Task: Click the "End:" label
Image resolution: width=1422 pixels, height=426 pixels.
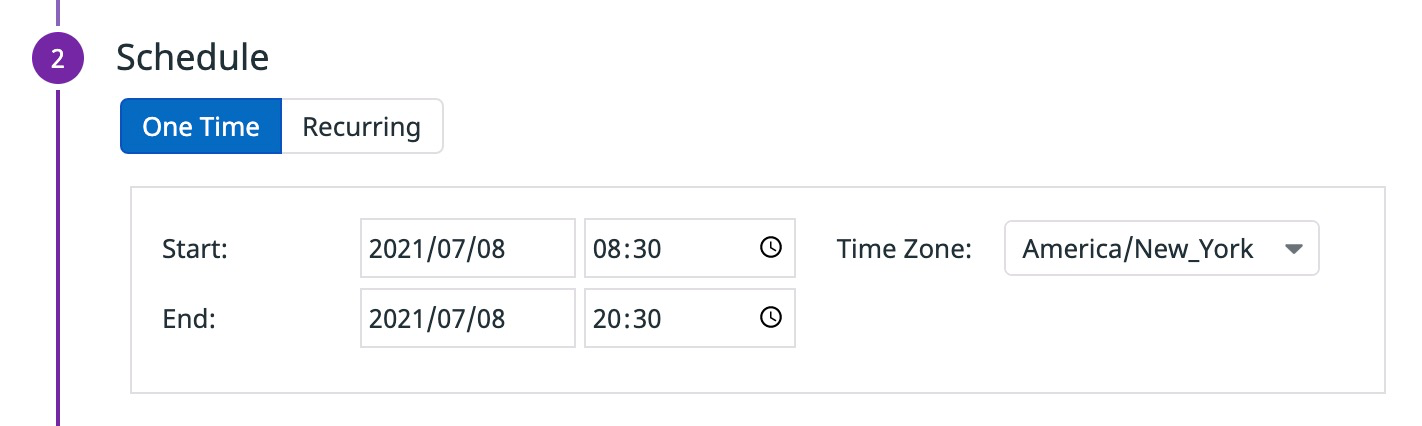Action: click(x=189, y=319)
